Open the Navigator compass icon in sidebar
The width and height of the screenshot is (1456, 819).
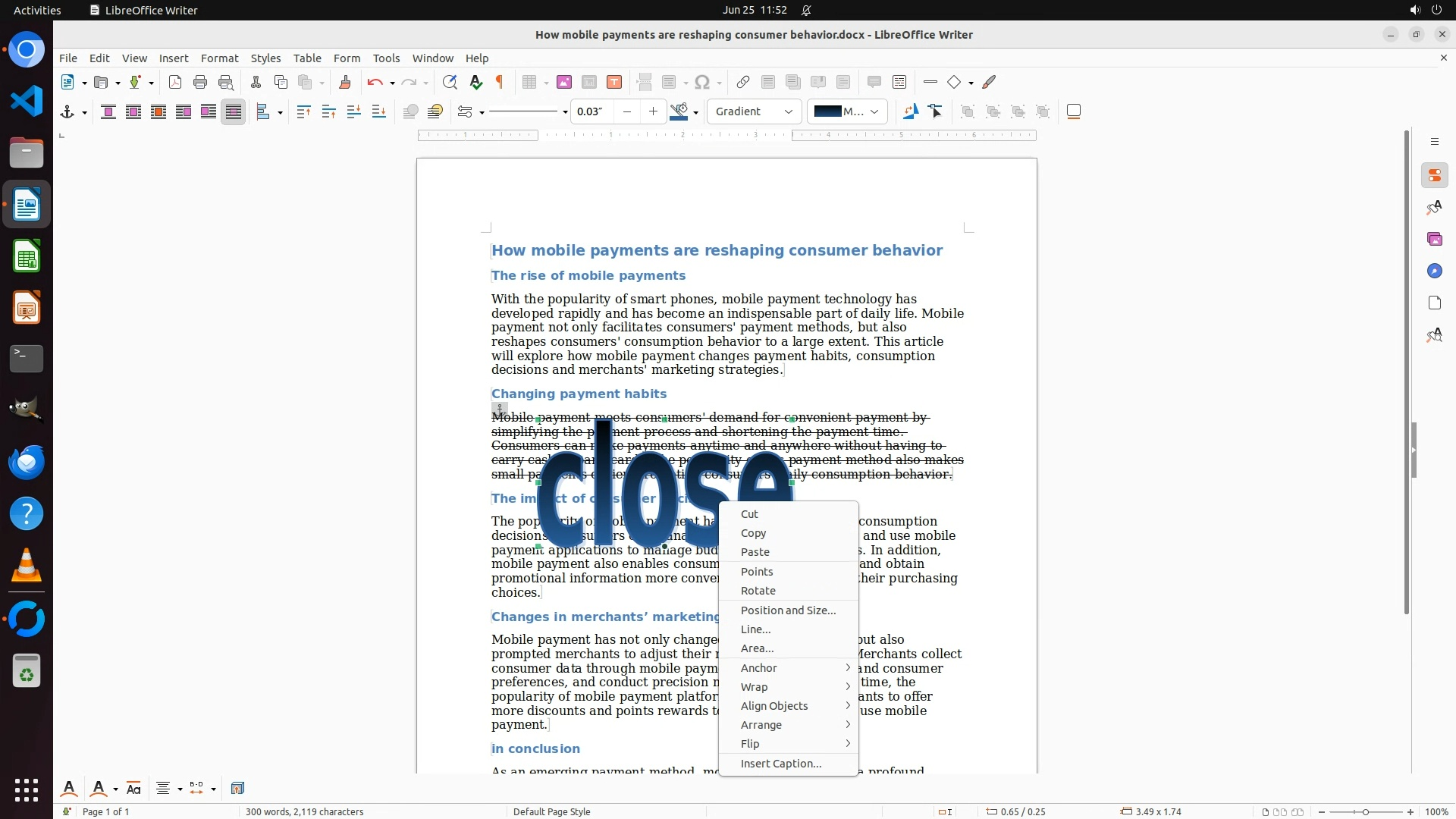click(x=1434, y=271)
